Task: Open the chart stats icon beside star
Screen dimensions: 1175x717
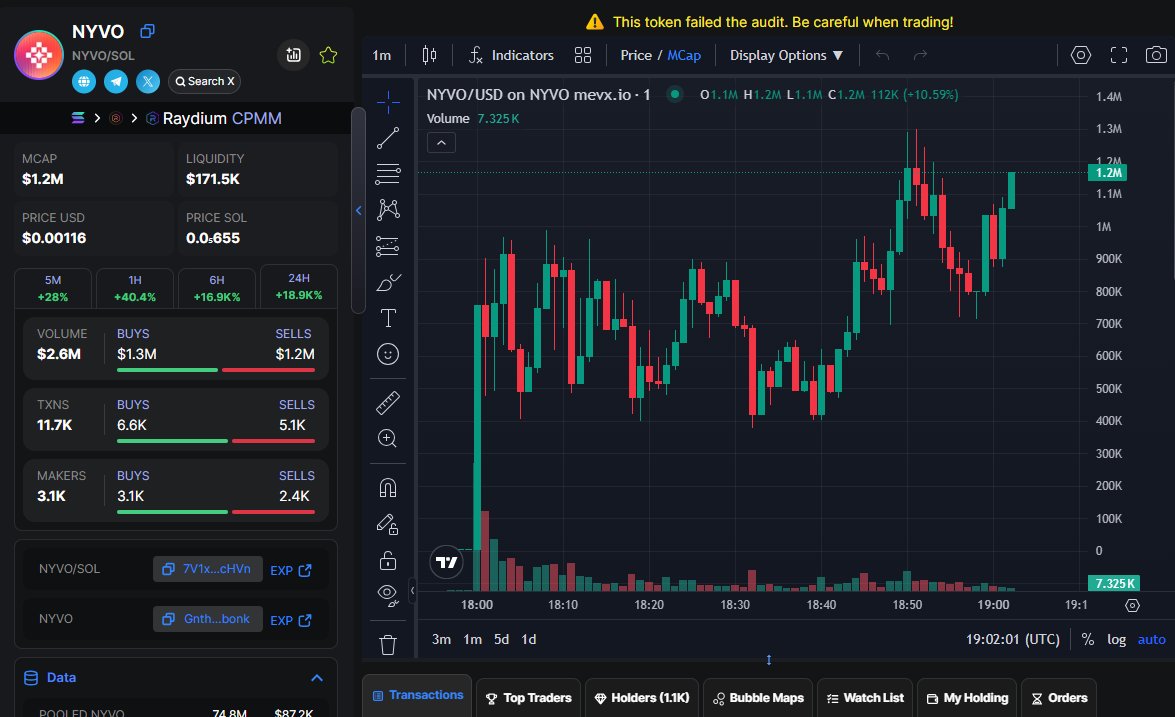Action: point(294,55)
